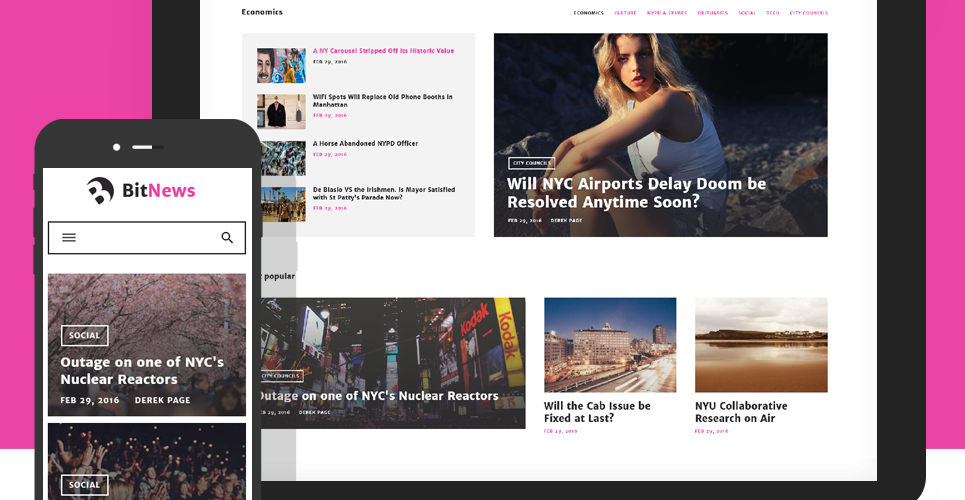Tap the search magnifier icon on phone

(x=227, y=238)
